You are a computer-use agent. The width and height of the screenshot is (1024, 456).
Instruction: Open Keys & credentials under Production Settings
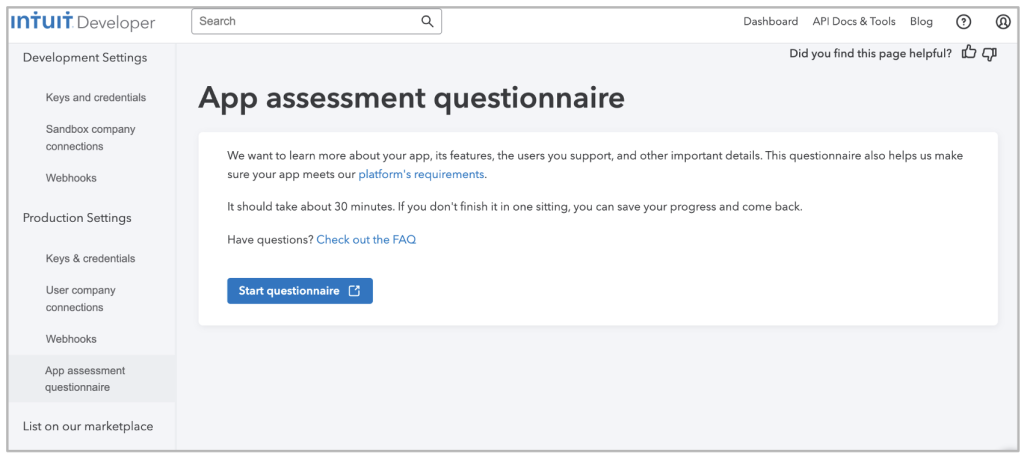coord(91,258)
